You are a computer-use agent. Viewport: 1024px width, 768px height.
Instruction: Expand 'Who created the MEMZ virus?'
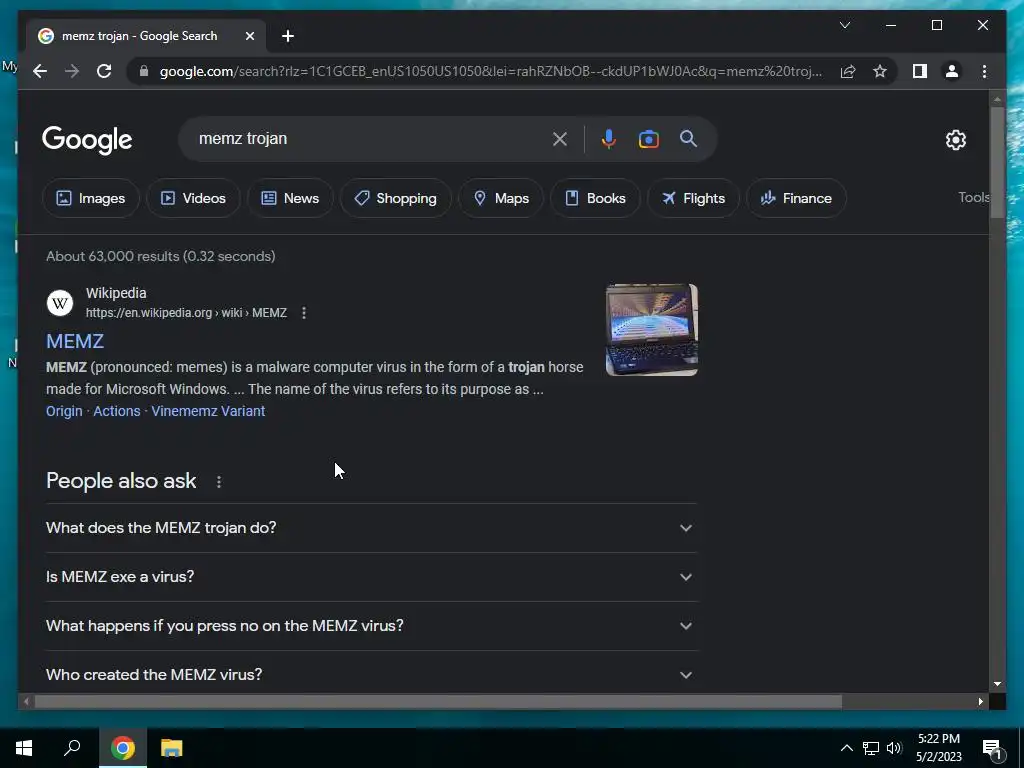click(x=371, y=675)
